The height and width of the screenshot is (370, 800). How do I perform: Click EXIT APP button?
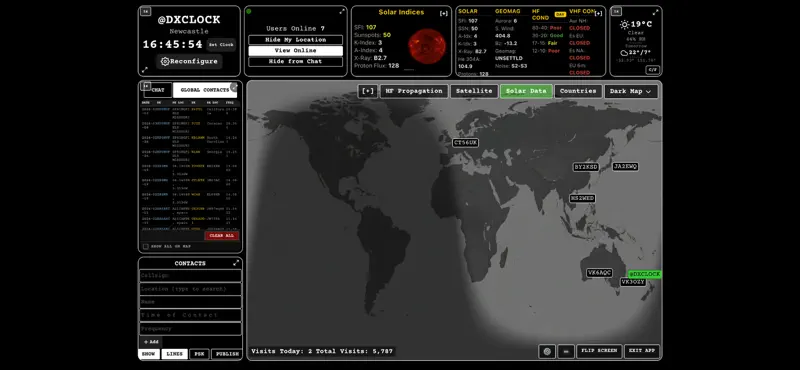(642, 351)
